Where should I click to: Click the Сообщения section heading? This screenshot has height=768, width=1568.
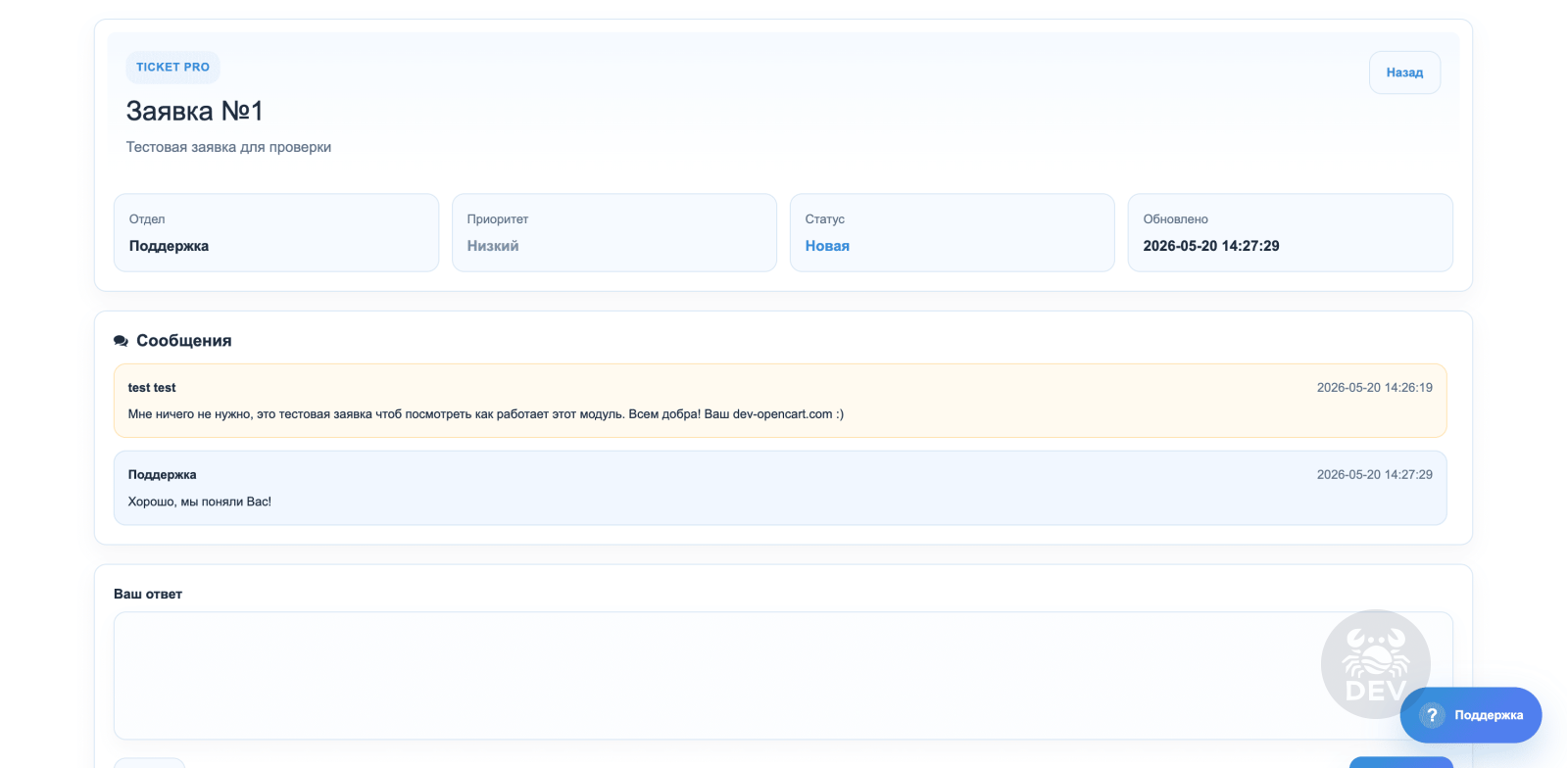tap(184, 341)
